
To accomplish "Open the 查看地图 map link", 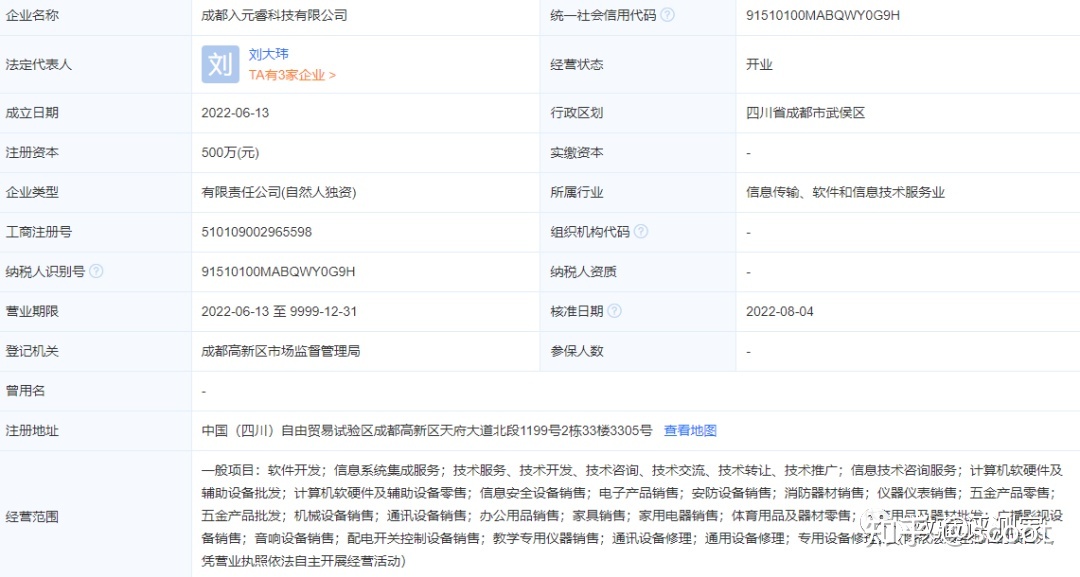I will 690,430.
